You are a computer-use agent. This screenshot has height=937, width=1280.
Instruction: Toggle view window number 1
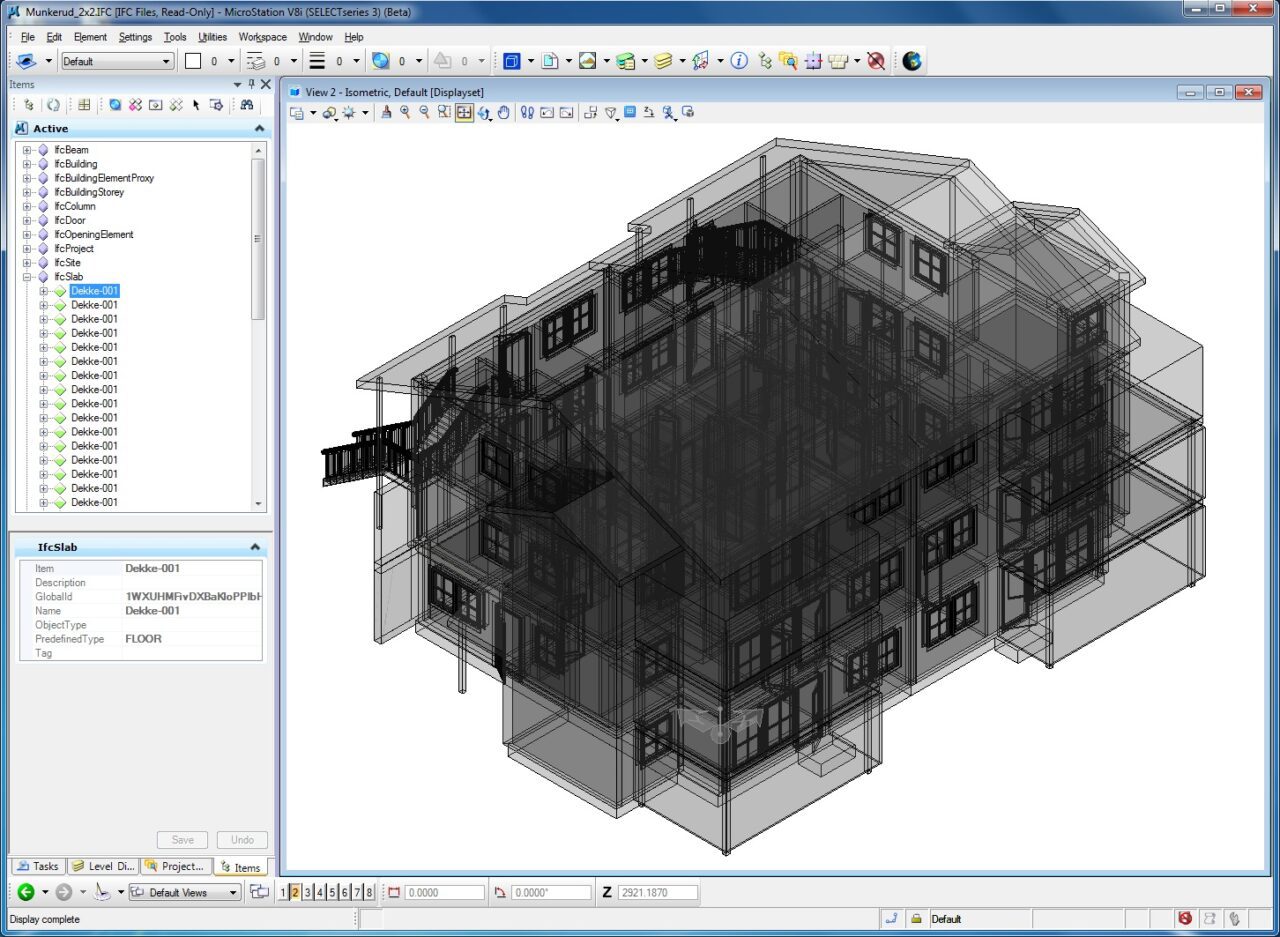(283, 892)
